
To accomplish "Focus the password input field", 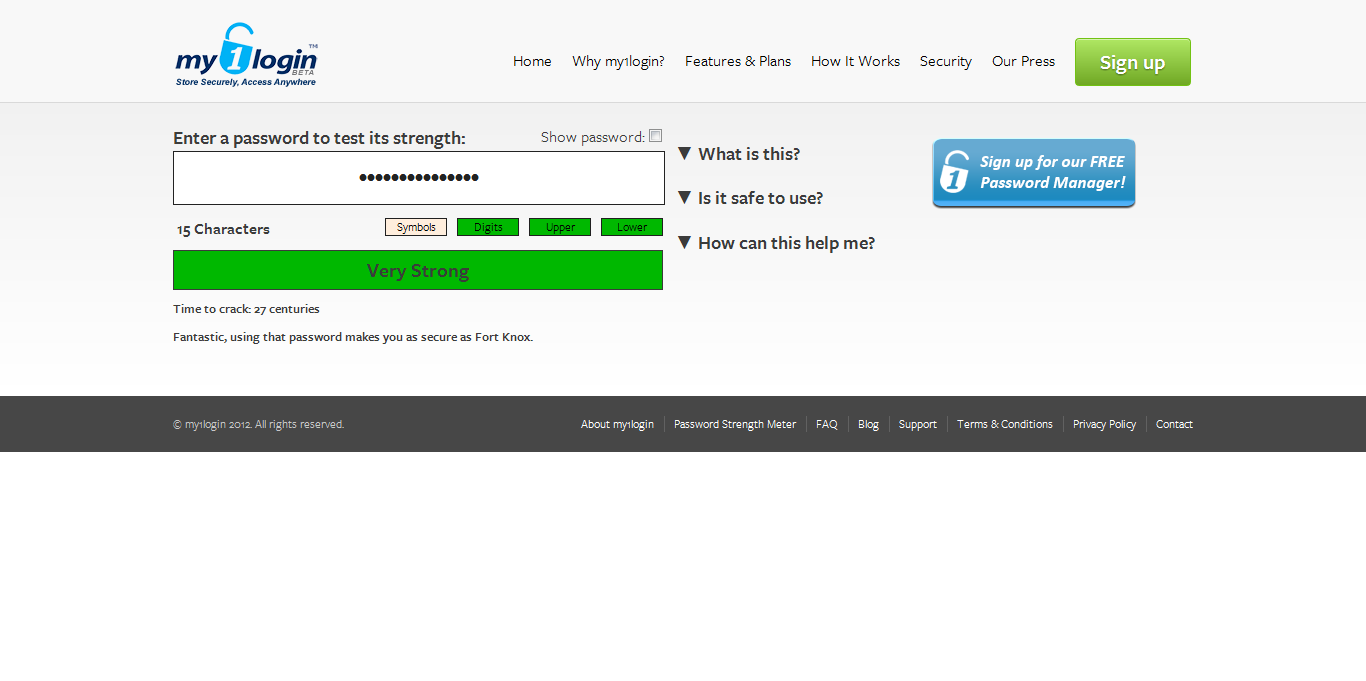I will pos(418,178).
